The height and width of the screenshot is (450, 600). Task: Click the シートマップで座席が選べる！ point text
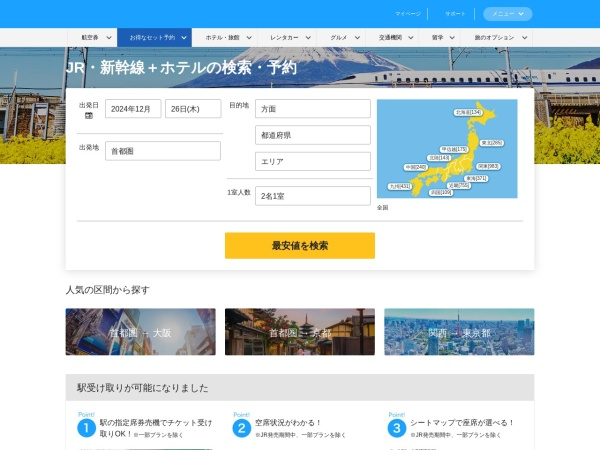(x=462, y=422)
